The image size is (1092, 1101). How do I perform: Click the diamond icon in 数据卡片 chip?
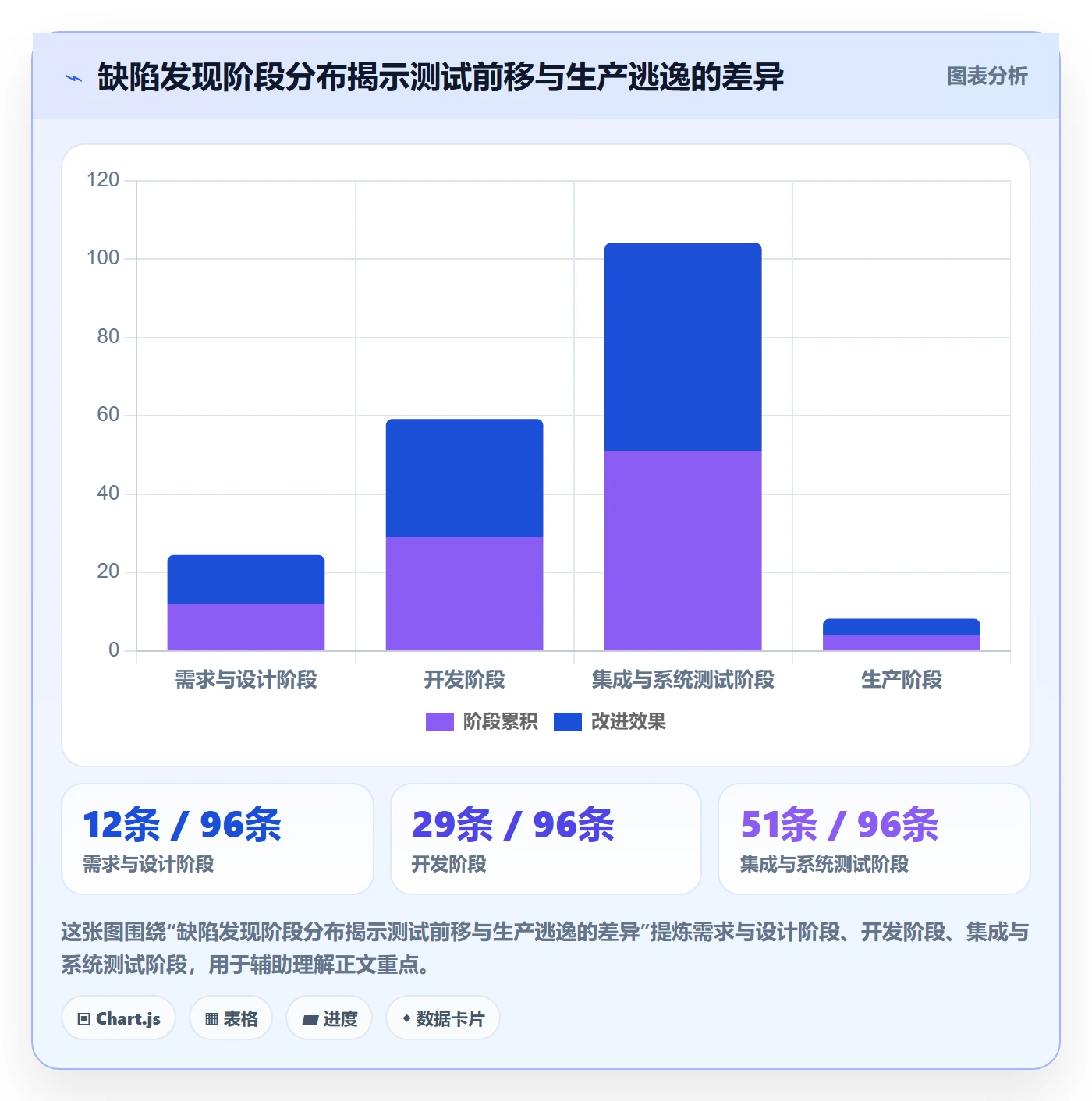[406, 1018]
